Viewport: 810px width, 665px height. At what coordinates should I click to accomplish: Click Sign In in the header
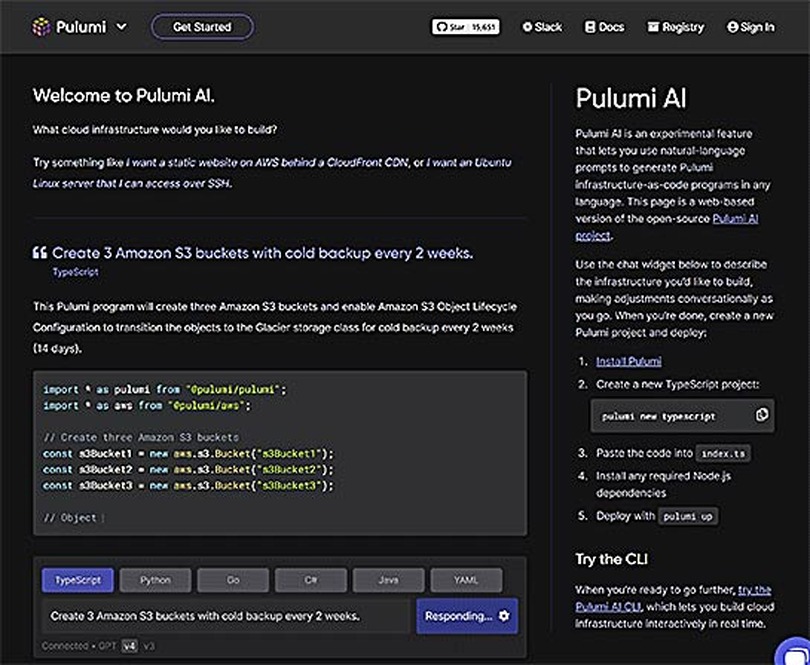(751, 27)
